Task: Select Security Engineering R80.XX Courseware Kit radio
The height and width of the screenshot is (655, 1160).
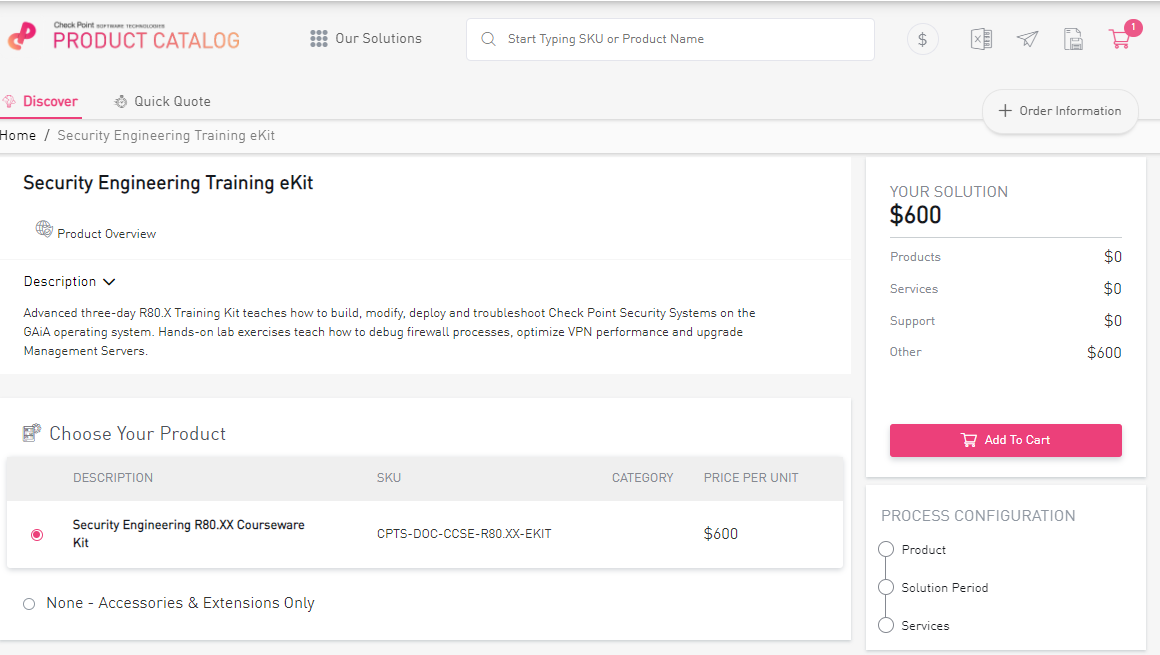Action: pos(37,535)
